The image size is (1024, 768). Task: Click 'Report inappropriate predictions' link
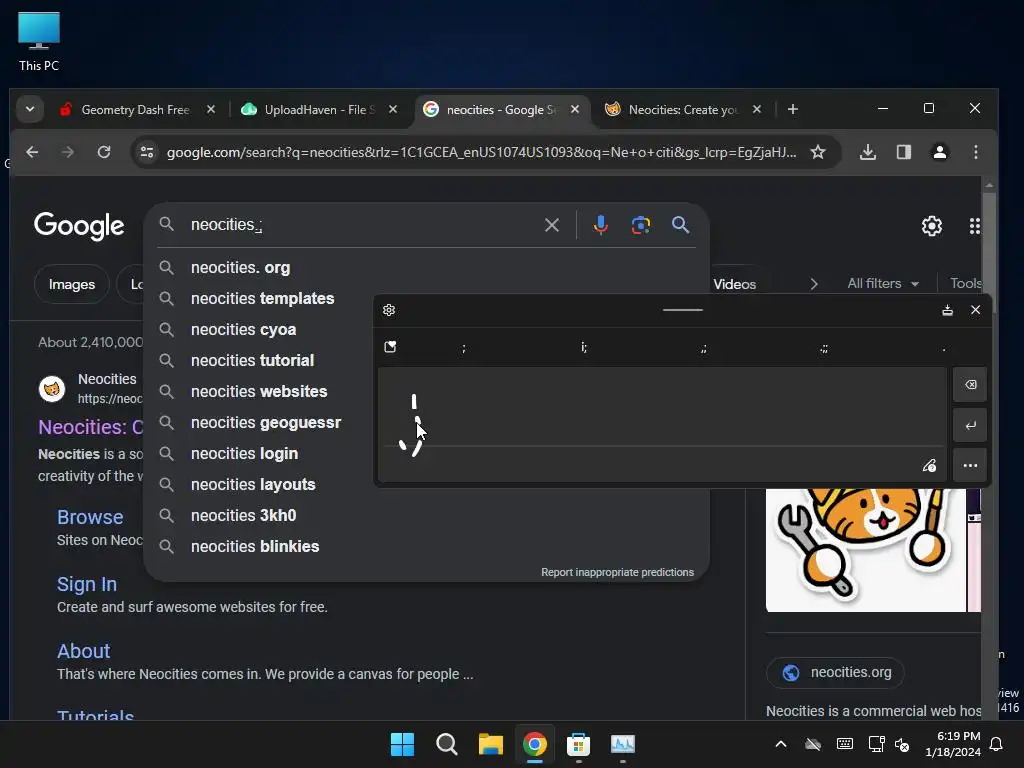click(x=617, y=572)
